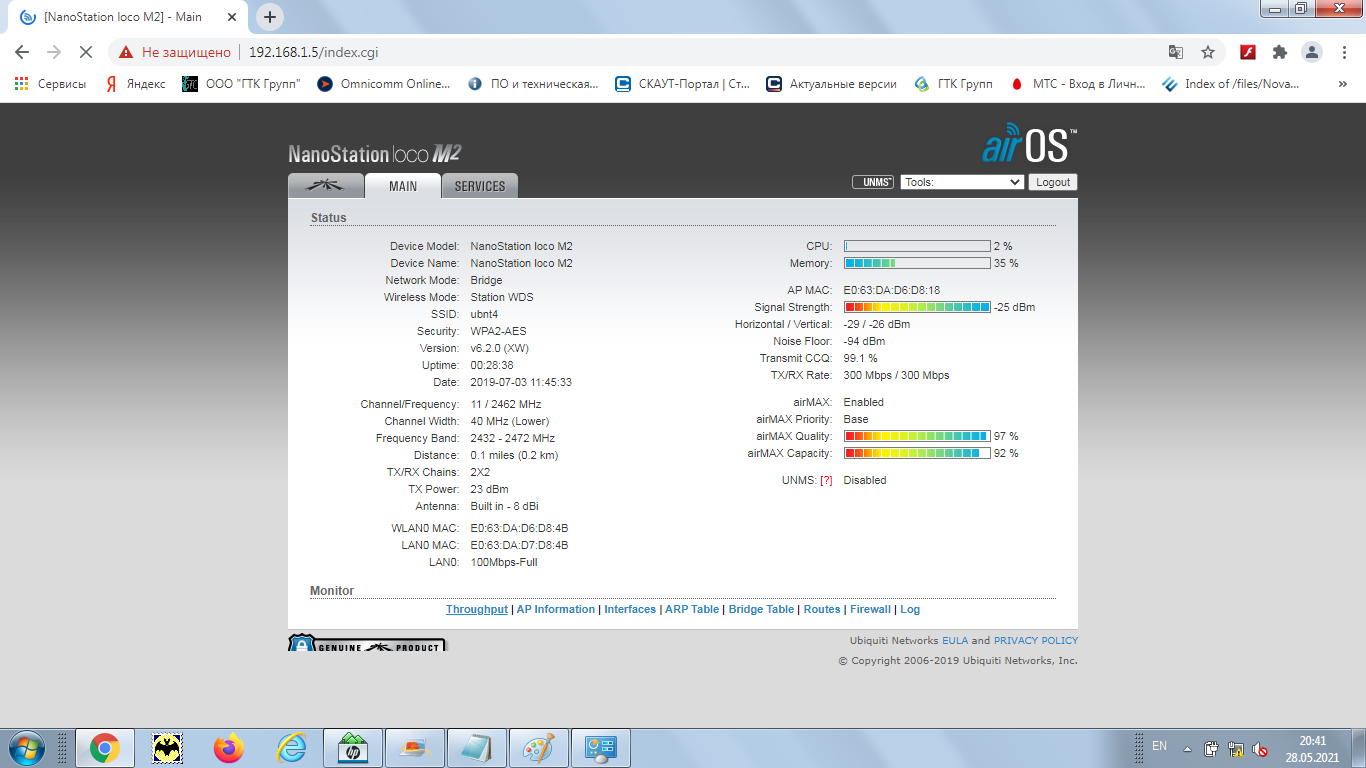Open the Bridge Table link
The width and height of the screenshot is (1366, 768).
pos(761,609)
